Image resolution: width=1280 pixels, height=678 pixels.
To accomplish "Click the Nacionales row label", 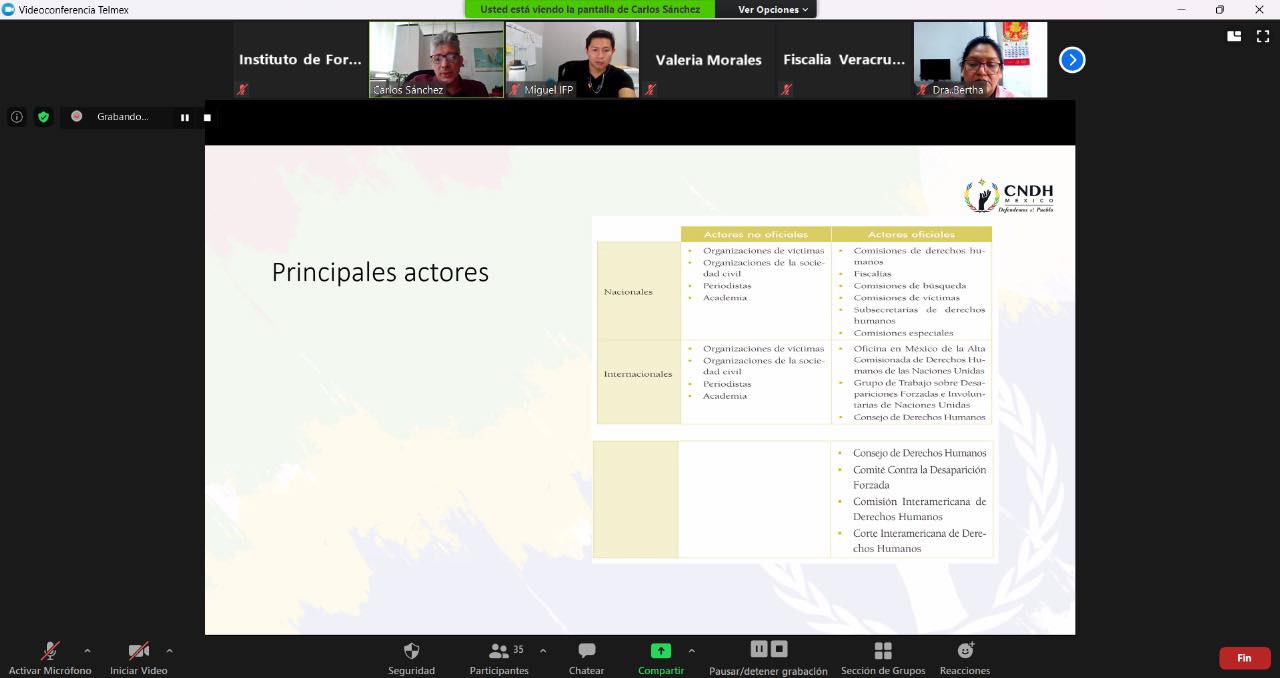I will 628,292.
